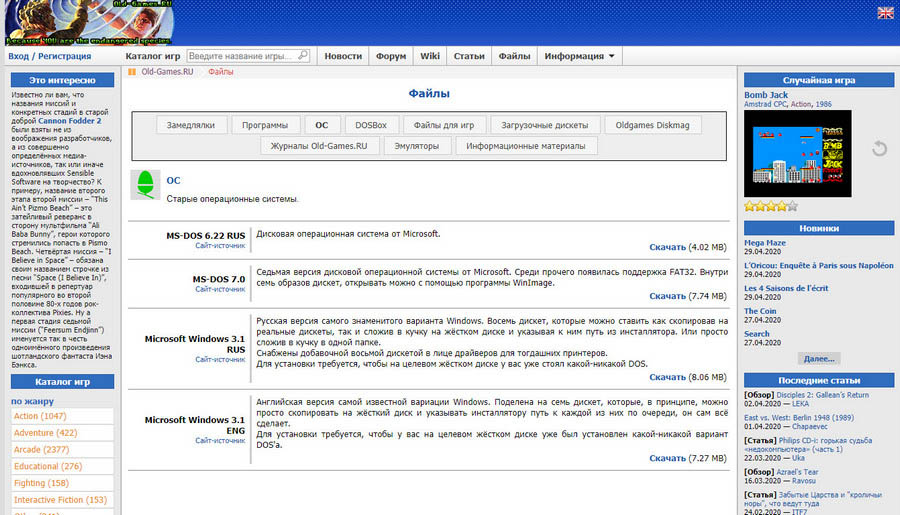Open Mega Maze in new games
The width and height of the screenshot is (900, 515).
765,243
